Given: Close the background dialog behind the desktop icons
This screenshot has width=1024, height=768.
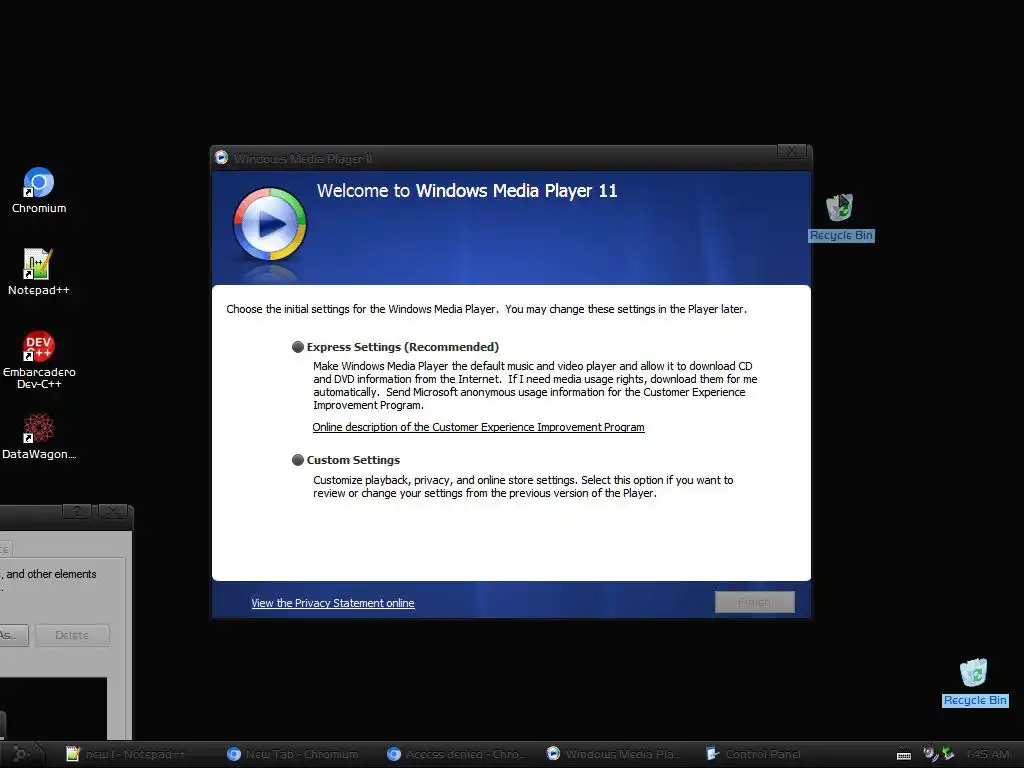Looking at the screenshot, I should coord(113,511).
